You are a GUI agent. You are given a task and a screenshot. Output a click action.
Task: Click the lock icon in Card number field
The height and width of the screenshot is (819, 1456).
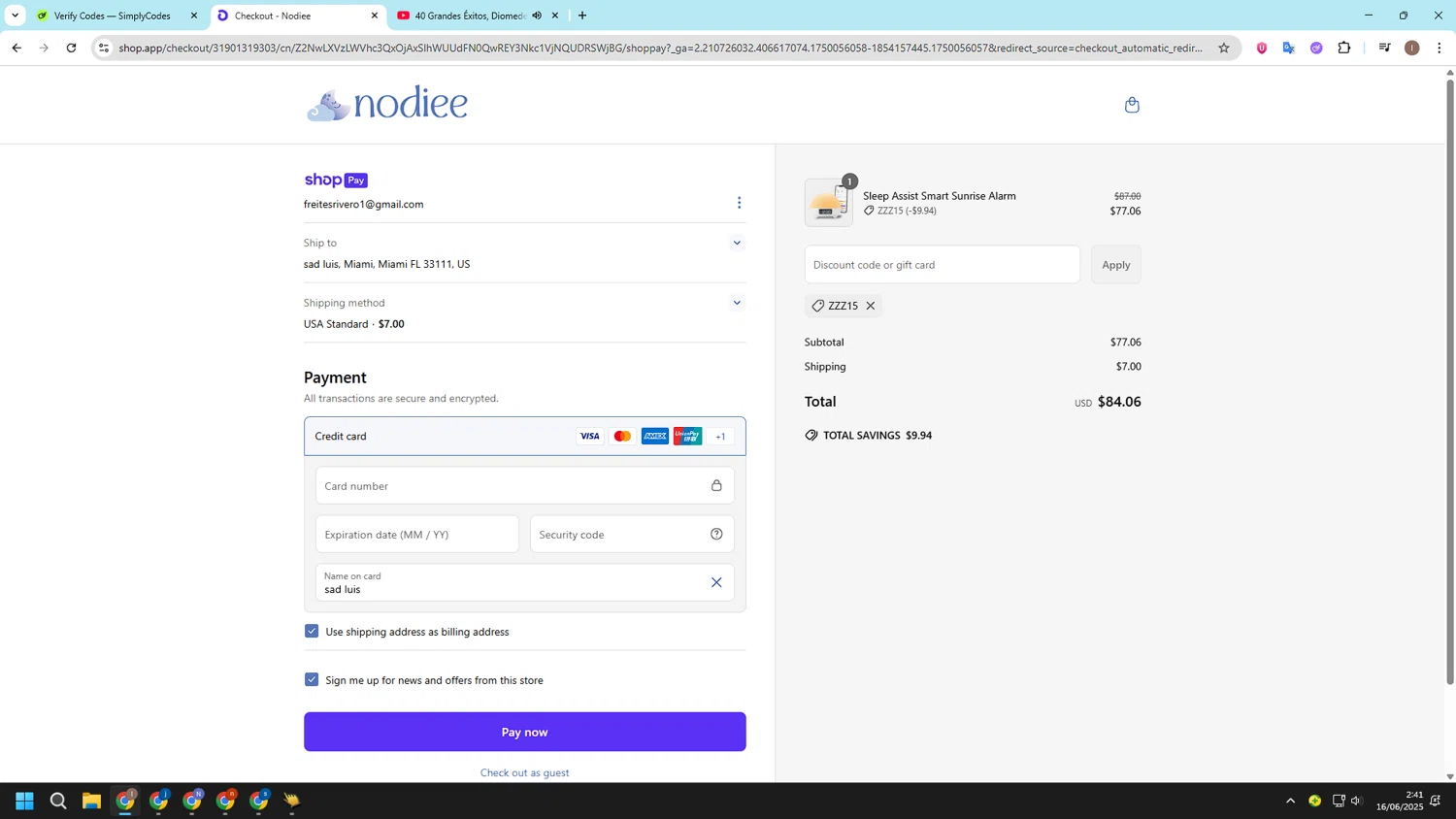tap(716, 485)
